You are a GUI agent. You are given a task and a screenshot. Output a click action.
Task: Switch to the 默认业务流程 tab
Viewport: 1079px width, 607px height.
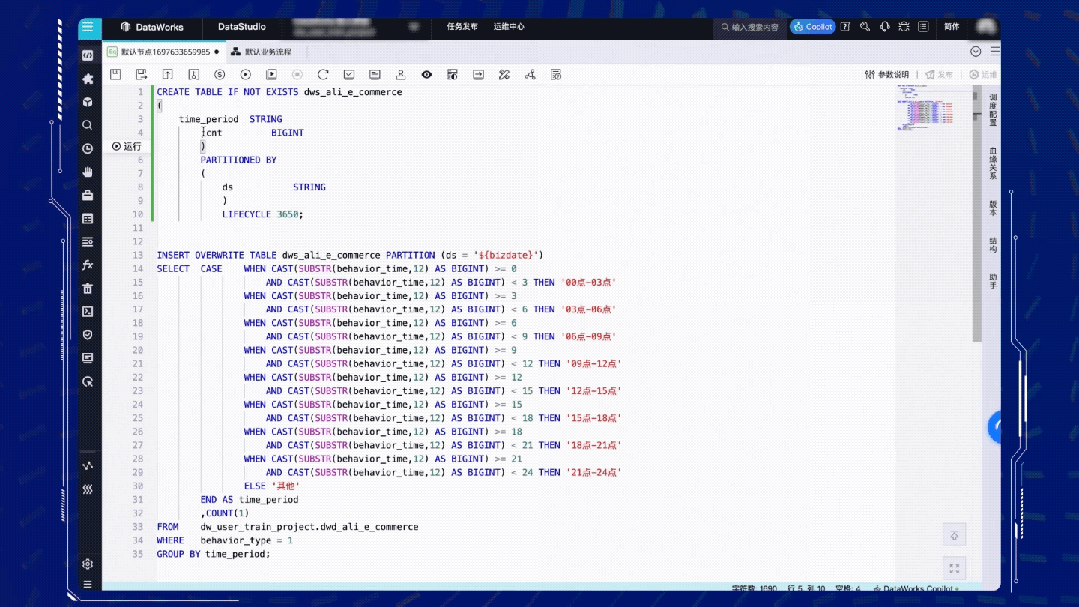(x=261, y=52)
